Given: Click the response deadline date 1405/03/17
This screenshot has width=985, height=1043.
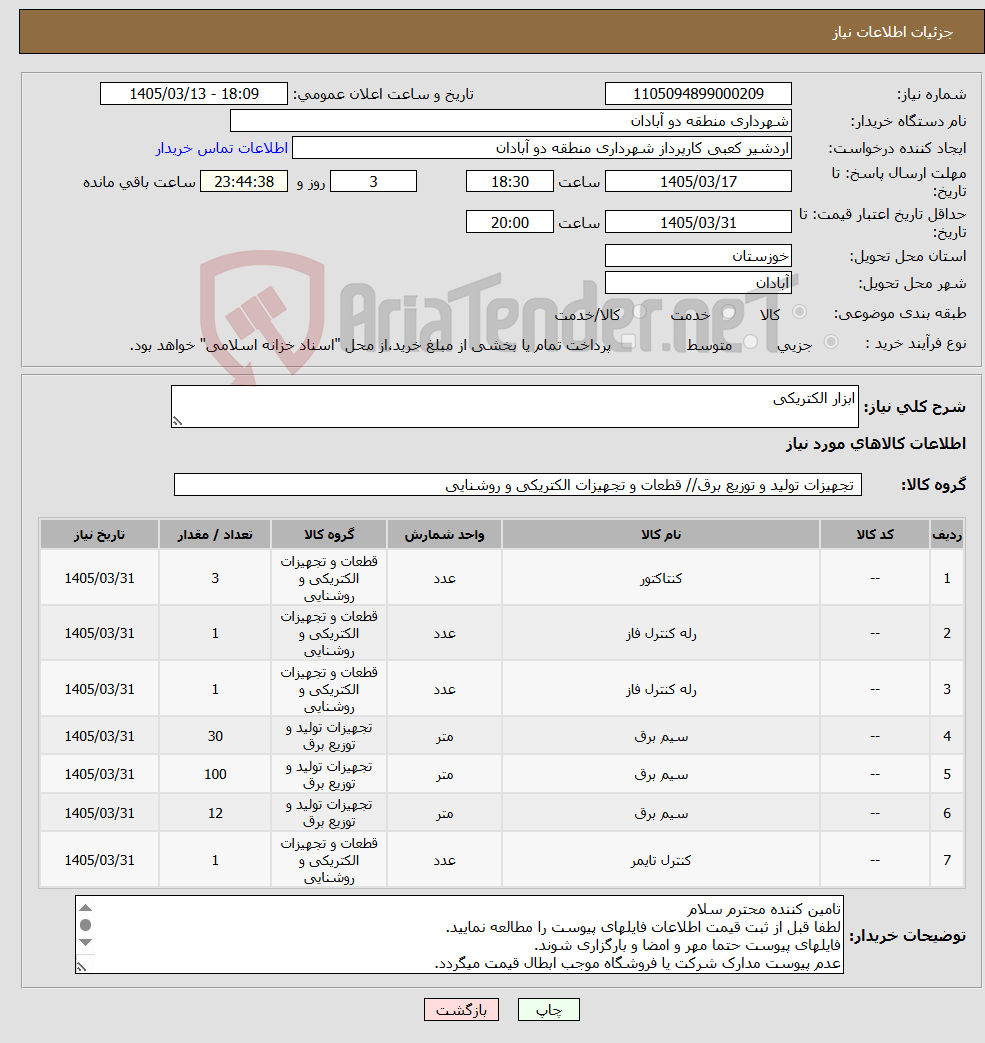Looking at the screenshot, I should [x=698, y=182].
